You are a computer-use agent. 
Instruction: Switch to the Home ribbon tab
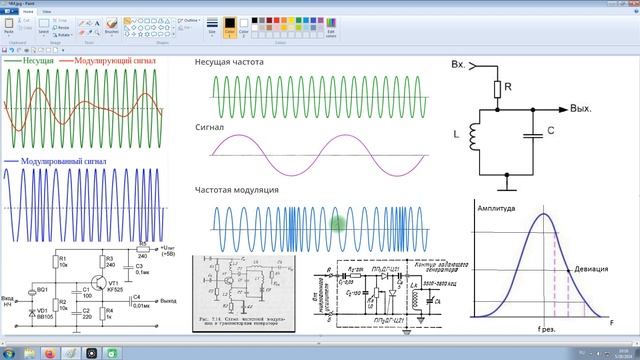click(28, 11)
